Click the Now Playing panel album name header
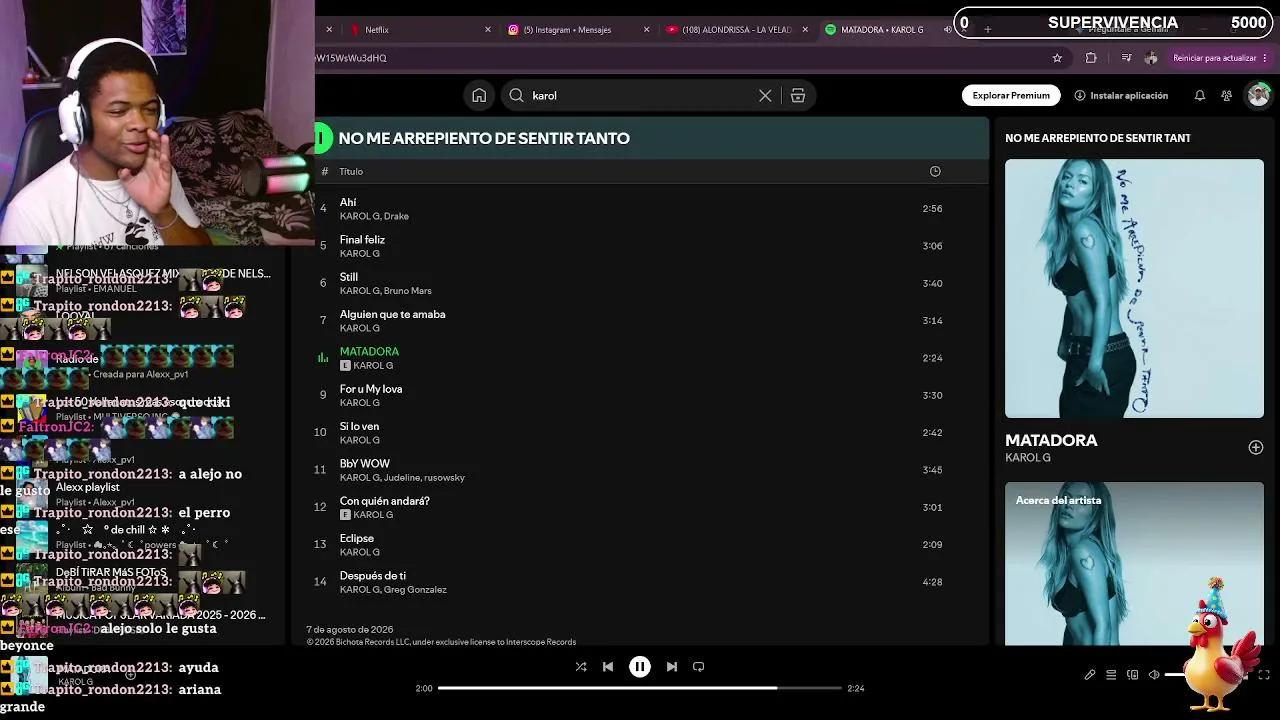Viewport: 1280px width, 720px height. tap(1098, 138)
